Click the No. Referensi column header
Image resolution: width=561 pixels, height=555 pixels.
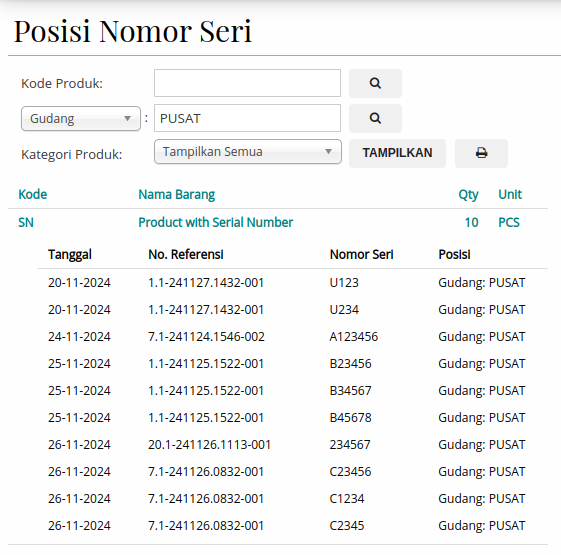[x=186, y=254]
